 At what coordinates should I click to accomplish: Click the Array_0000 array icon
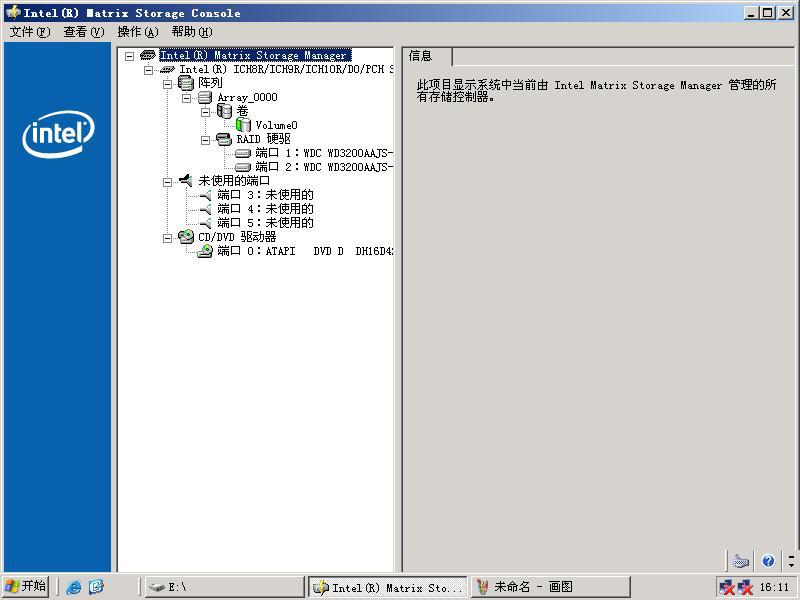pos(205,97)
